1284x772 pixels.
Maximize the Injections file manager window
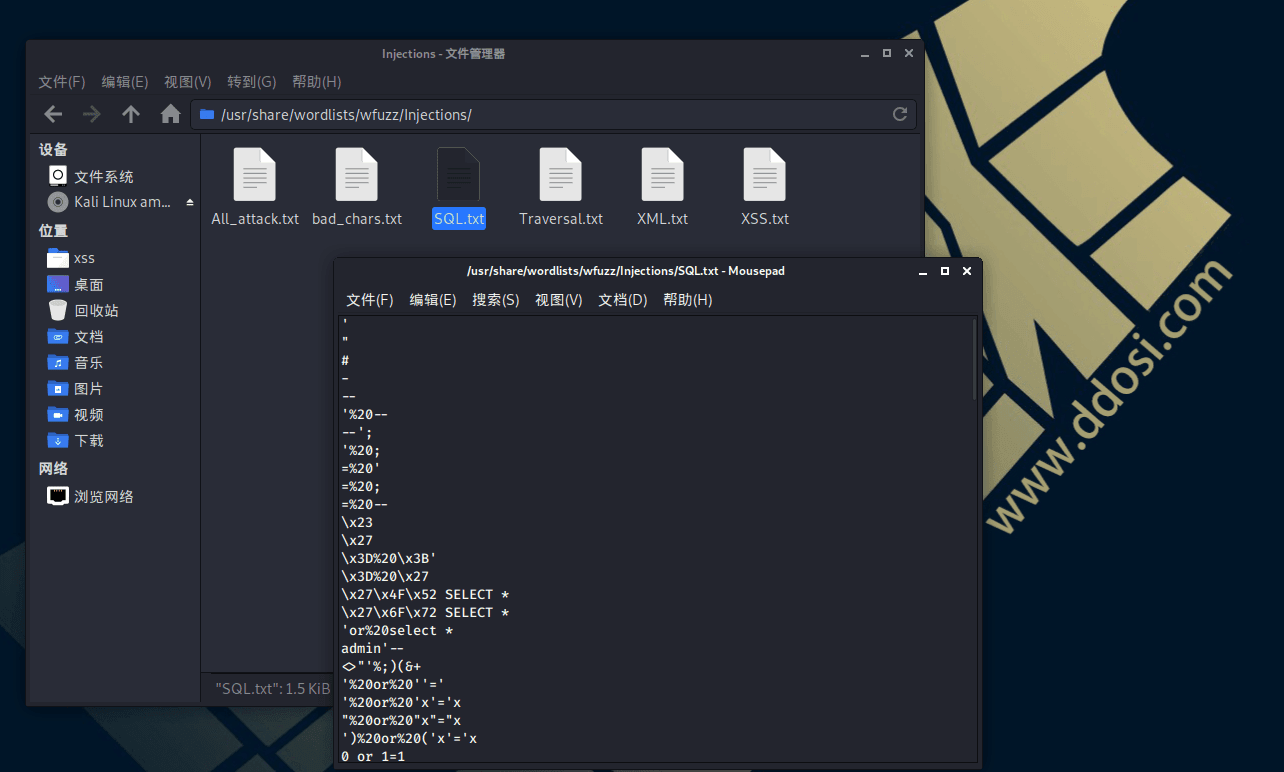tap(887, 53)
